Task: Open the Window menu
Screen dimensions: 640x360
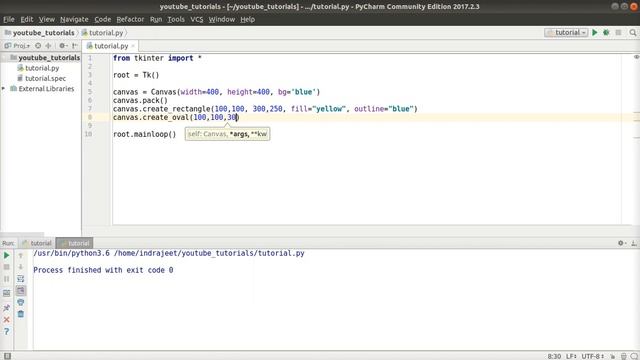Action: pyautogui.click(x=222, y=19)
